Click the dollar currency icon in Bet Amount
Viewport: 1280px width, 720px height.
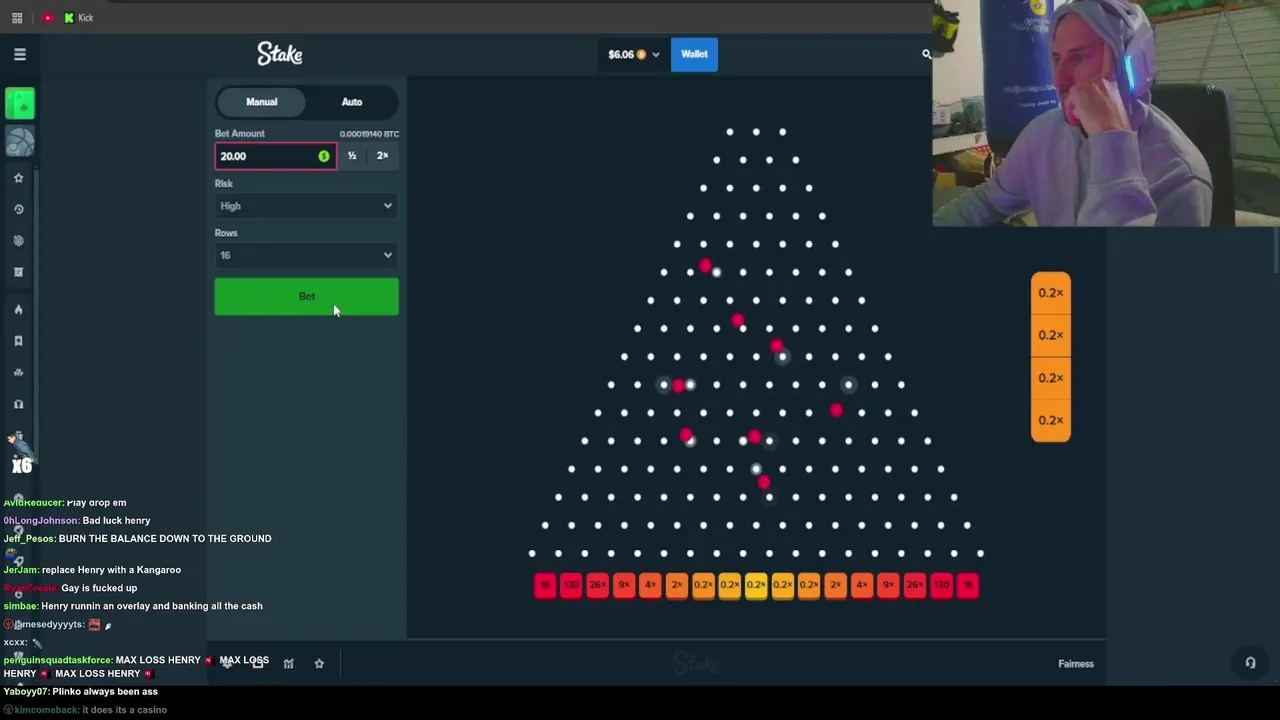(323, 156)
